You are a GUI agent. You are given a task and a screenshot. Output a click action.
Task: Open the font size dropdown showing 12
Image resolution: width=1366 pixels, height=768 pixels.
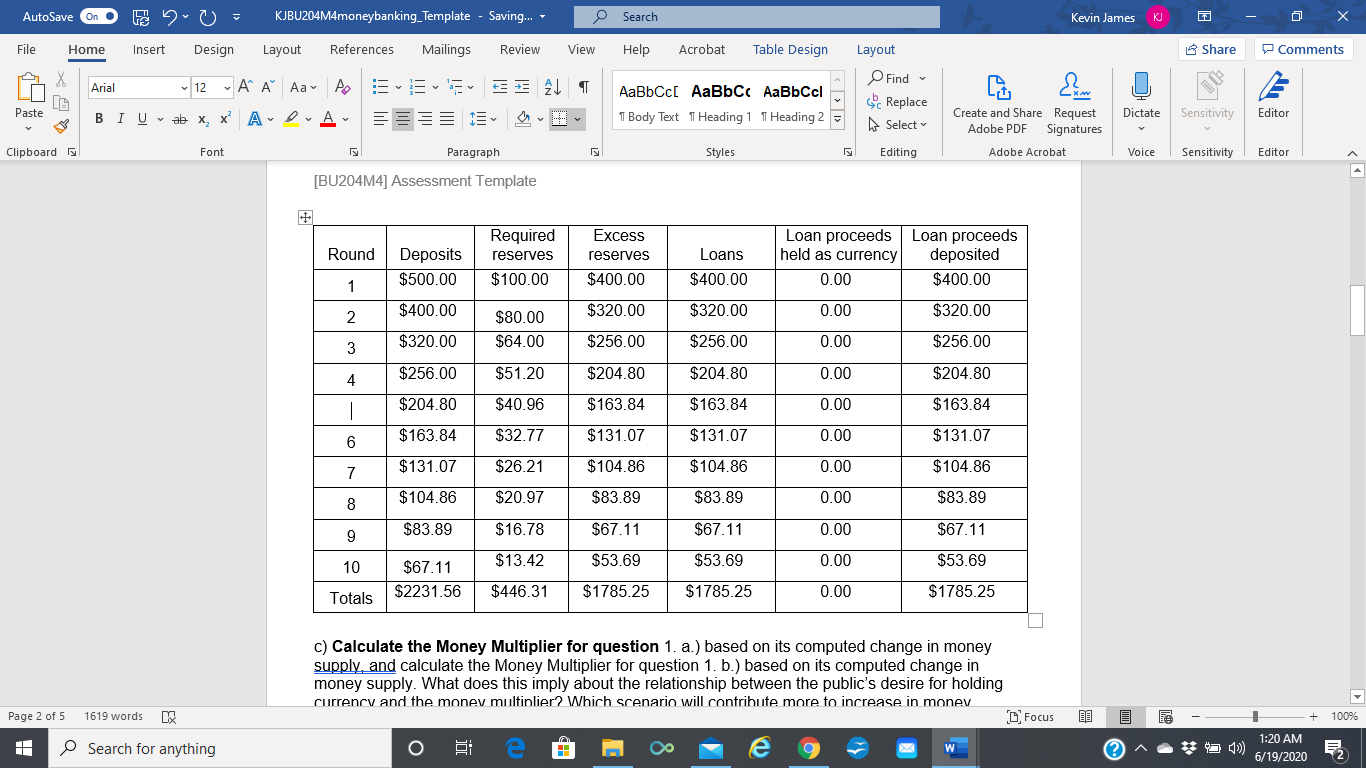tap(226, 88)
